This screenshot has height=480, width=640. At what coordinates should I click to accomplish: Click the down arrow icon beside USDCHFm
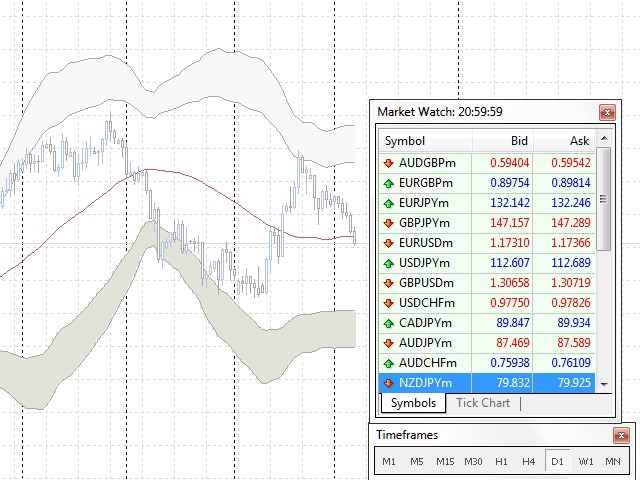tap(389, 303)
